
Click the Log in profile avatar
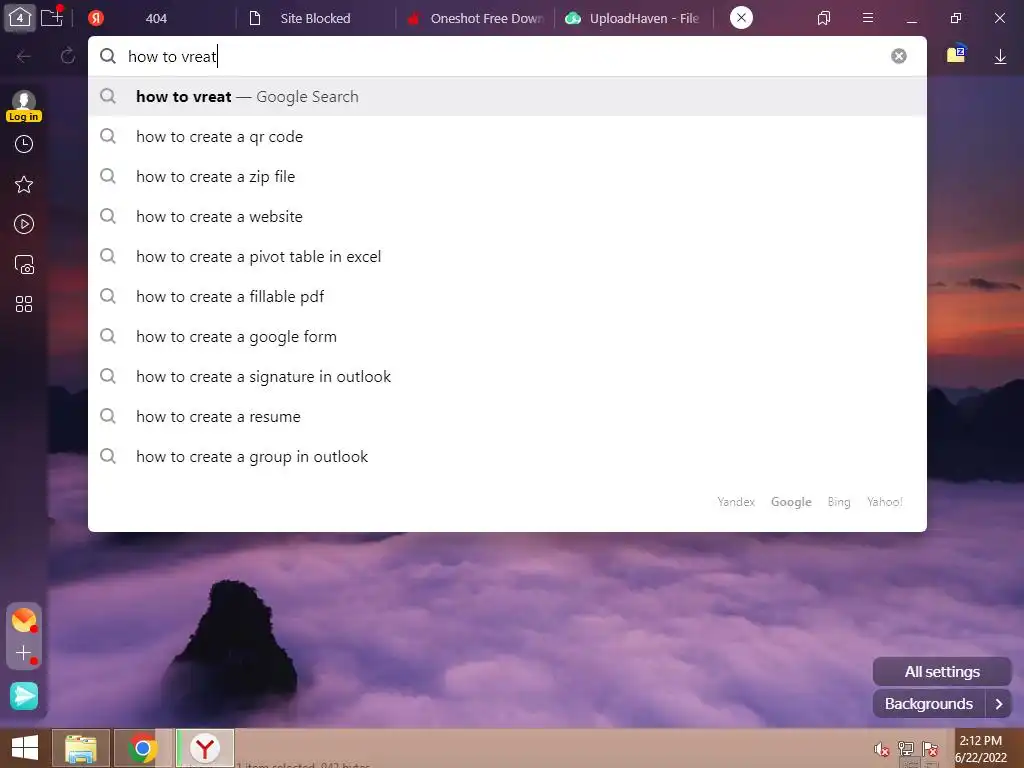click(24, 106)
